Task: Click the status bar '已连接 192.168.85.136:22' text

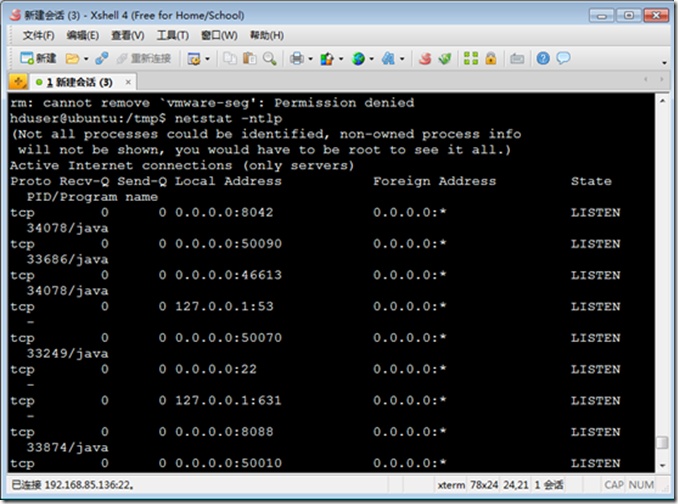Action: (x=72, y=485)
